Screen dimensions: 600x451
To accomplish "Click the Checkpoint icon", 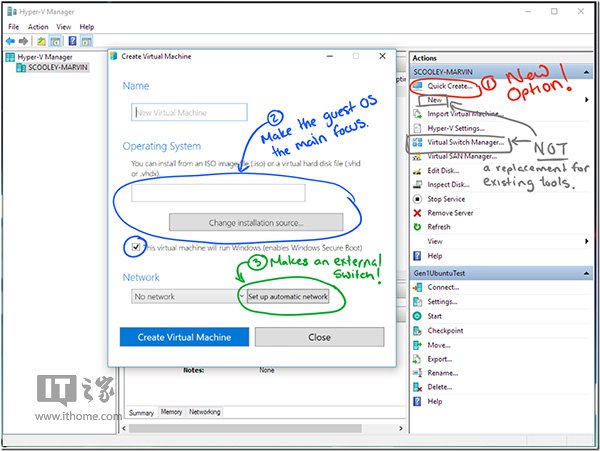I will click(x=417, y=331).
